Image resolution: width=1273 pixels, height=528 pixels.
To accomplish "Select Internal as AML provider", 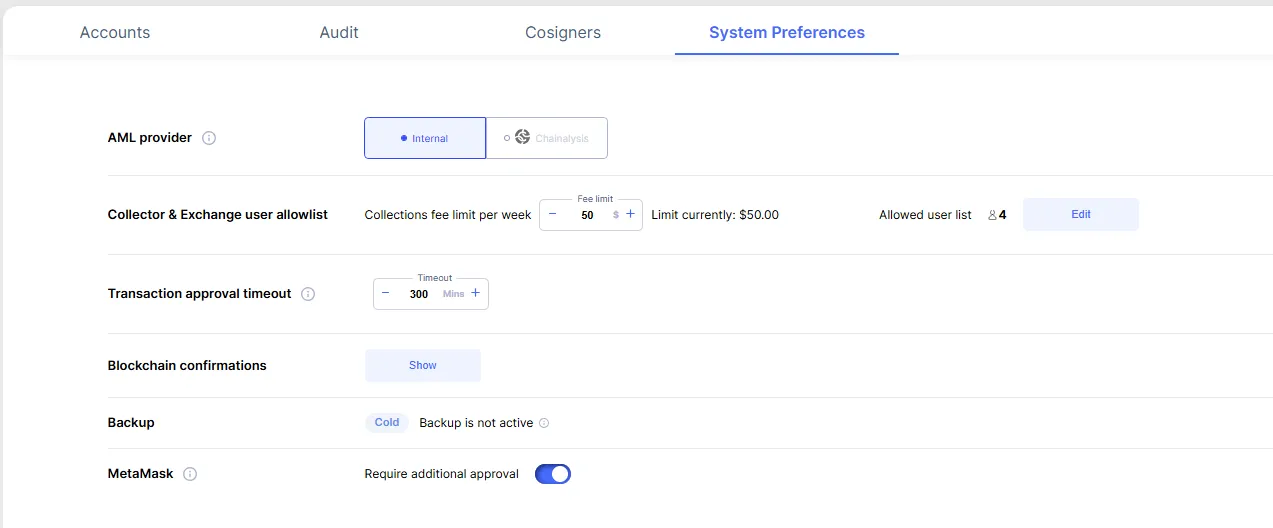I will tap(425, 138).
